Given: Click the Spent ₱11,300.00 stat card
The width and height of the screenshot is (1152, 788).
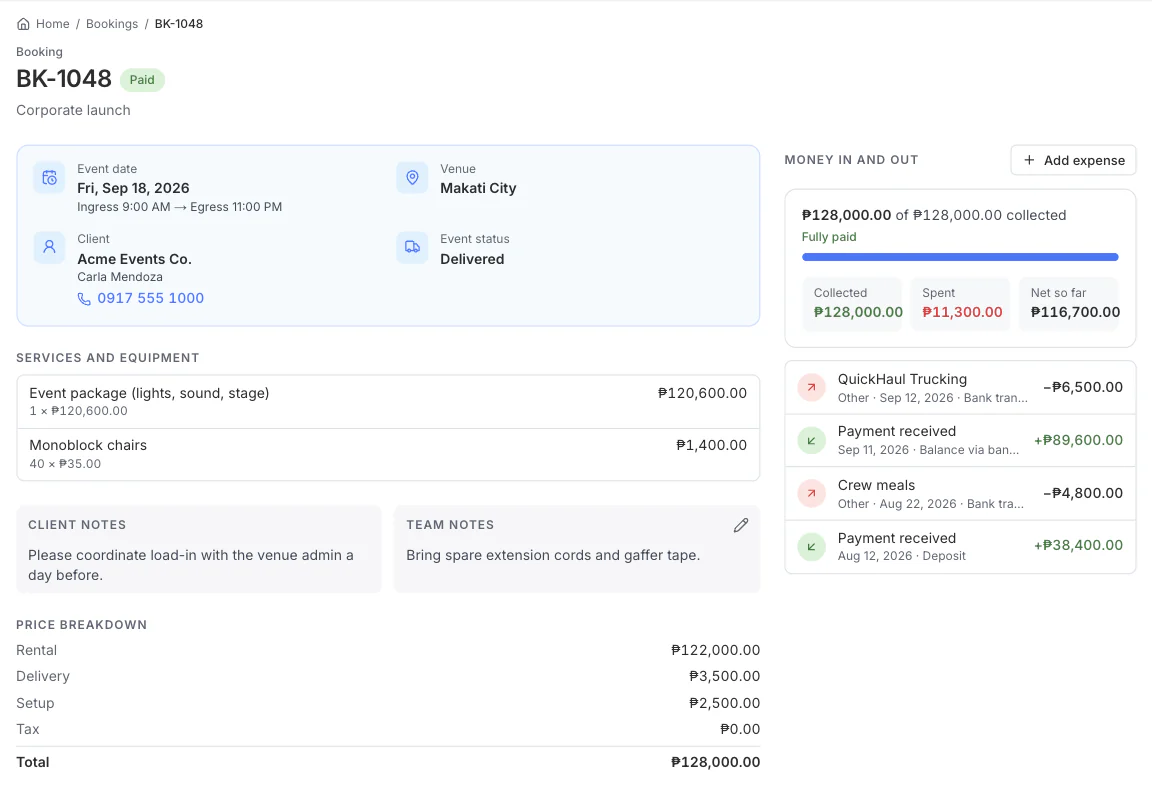Looking at the screenshot, I should [960, 303].
